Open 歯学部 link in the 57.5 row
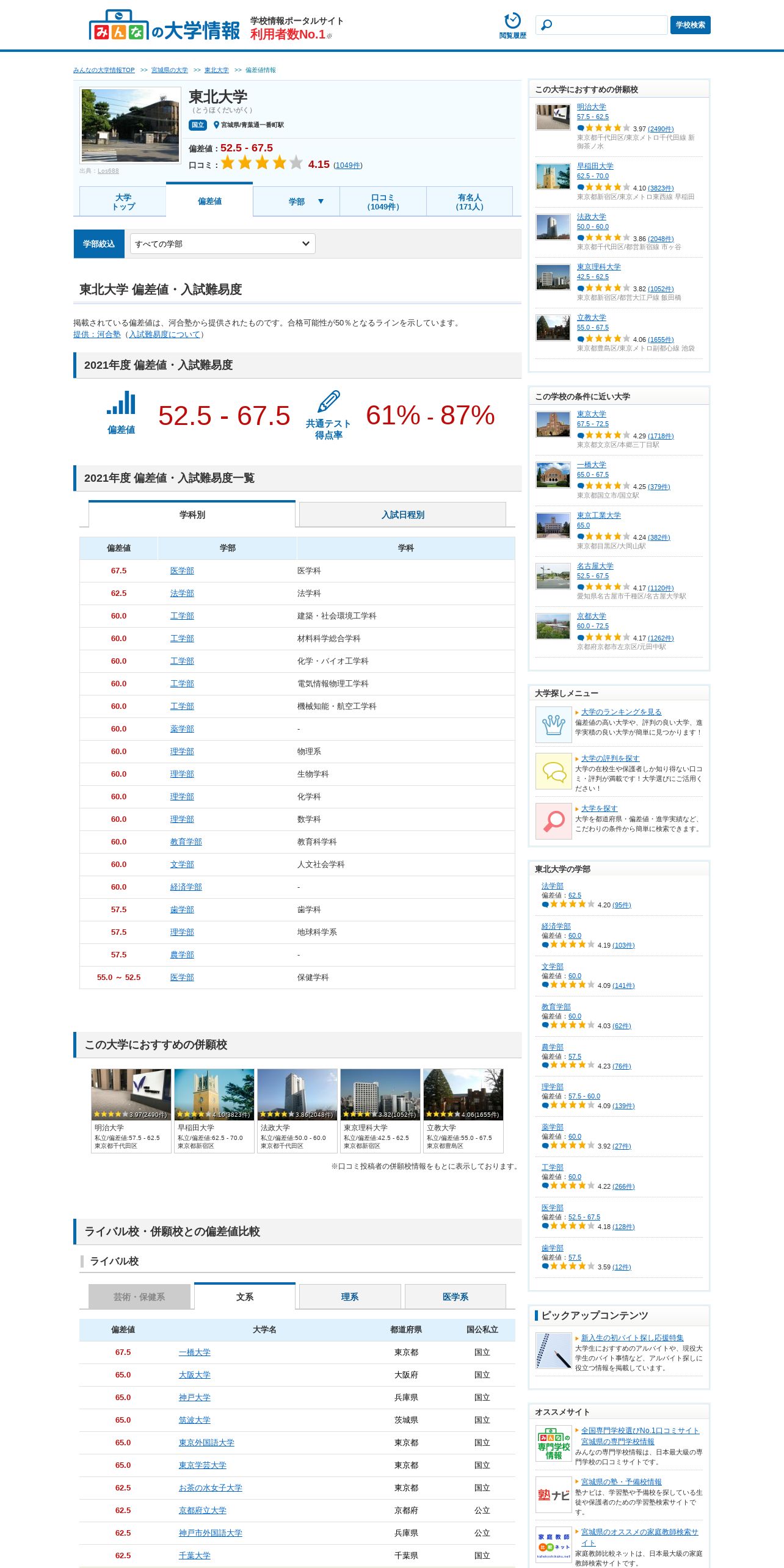Image resolution: width=784 pixels, height=1568 pixels. click(182, 910)
